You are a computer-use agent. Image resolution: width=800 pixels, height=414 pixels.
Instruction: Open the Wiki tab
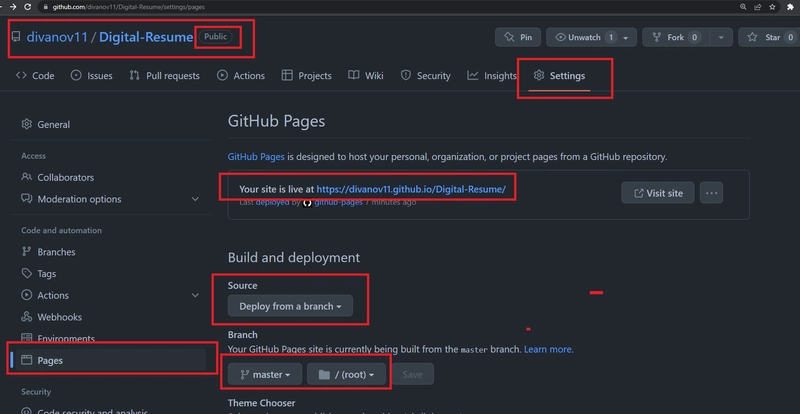366,76
